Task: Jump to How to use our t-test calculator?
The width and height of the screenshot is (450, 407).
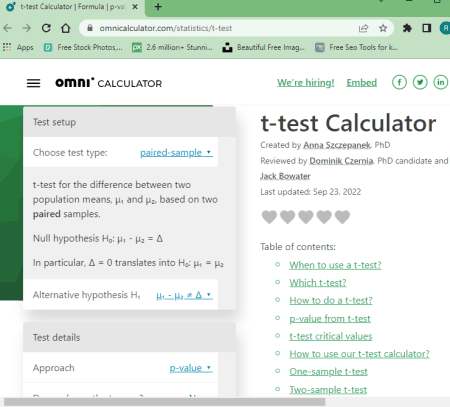Action: (x=359, y=354)
